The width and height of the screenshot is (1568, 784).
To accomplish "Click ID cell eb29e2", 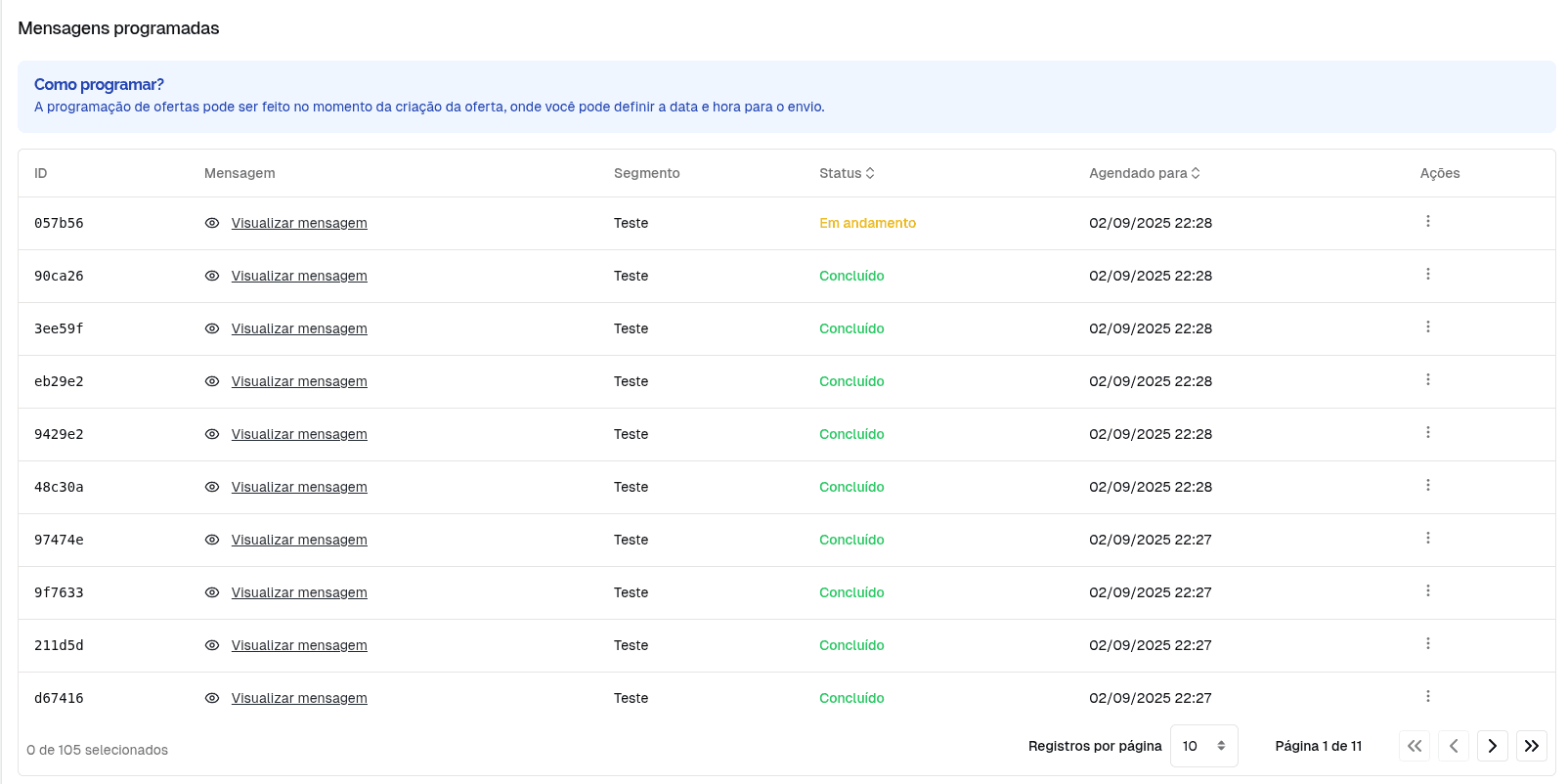I will pyautogui.click(x=59, y=381).
